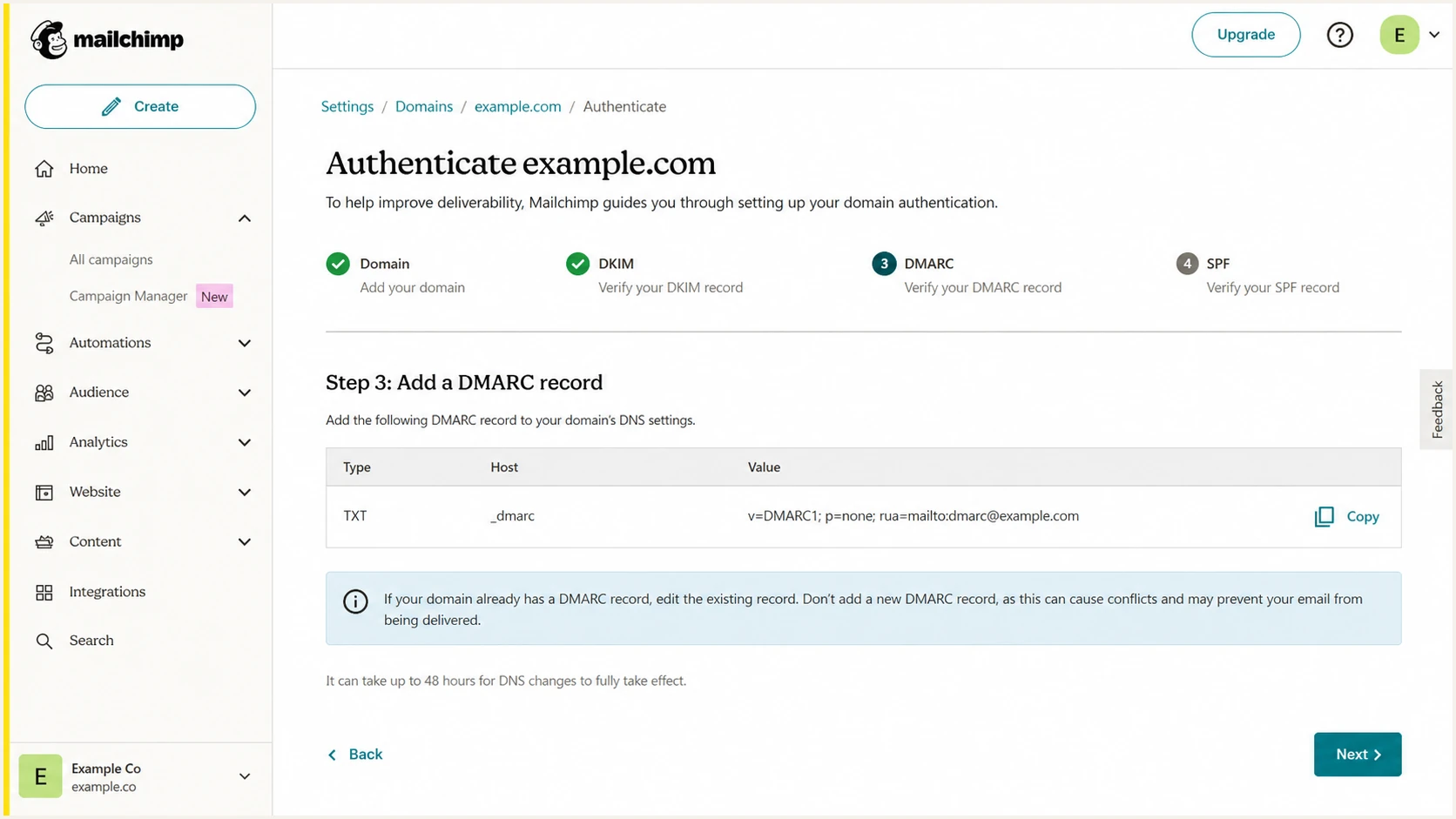The width and height of the screenshot is (1456, 819).
Task: Click the Type column header
Action: pos(357,467)
